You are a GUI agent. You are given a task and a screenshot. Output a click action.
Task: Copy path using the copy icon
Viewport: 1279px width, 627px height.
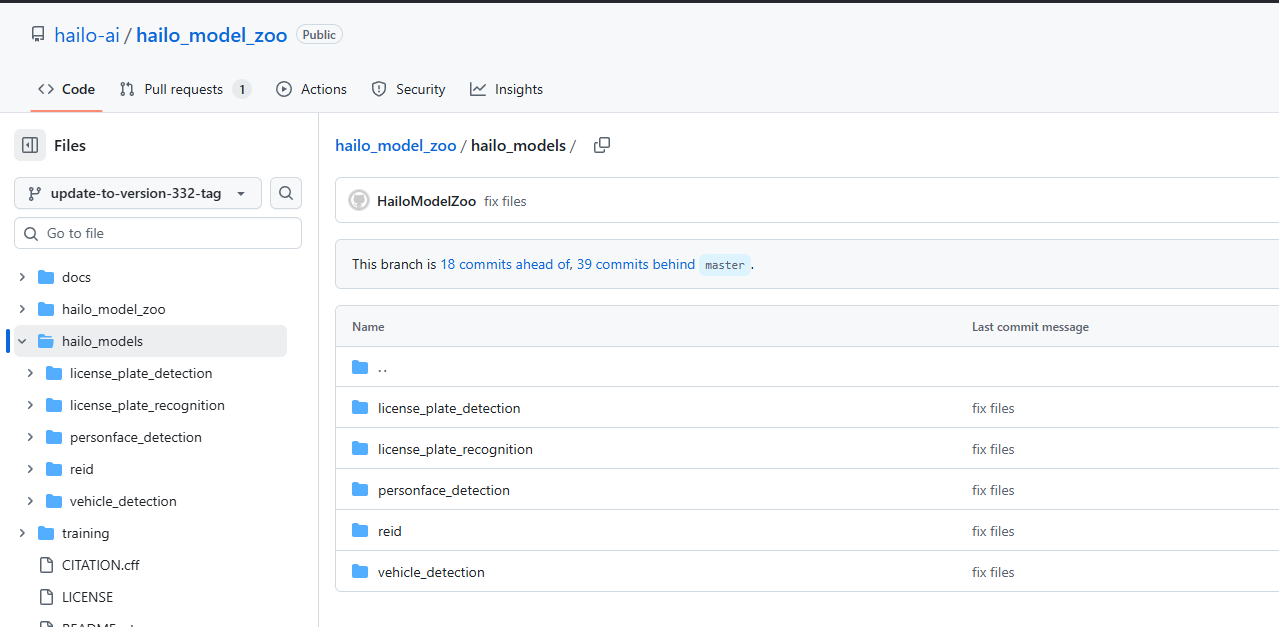pyautogui.click(x=601, y=145)
